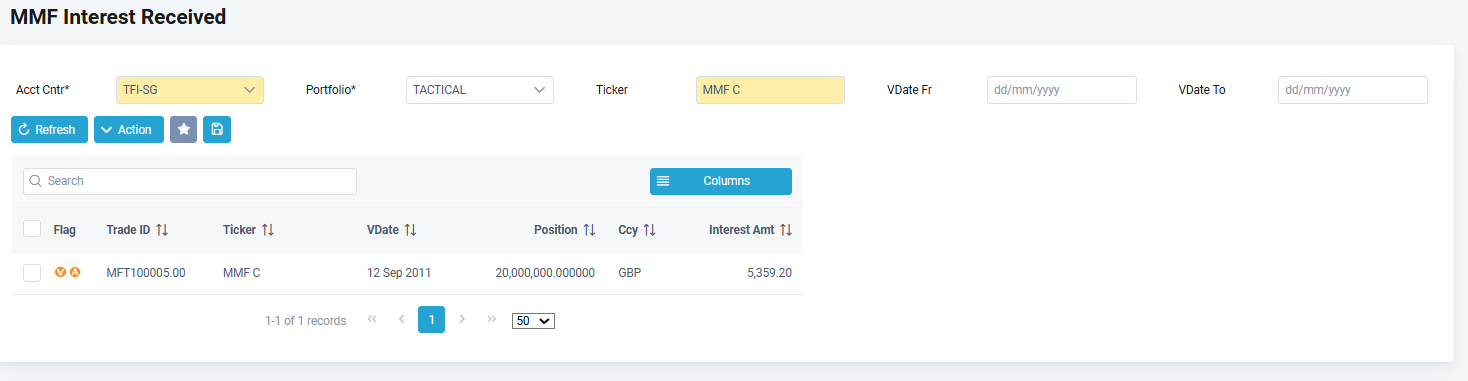Click the Refresh button
Screen dimensions: 1468x381
click(49, 130)
